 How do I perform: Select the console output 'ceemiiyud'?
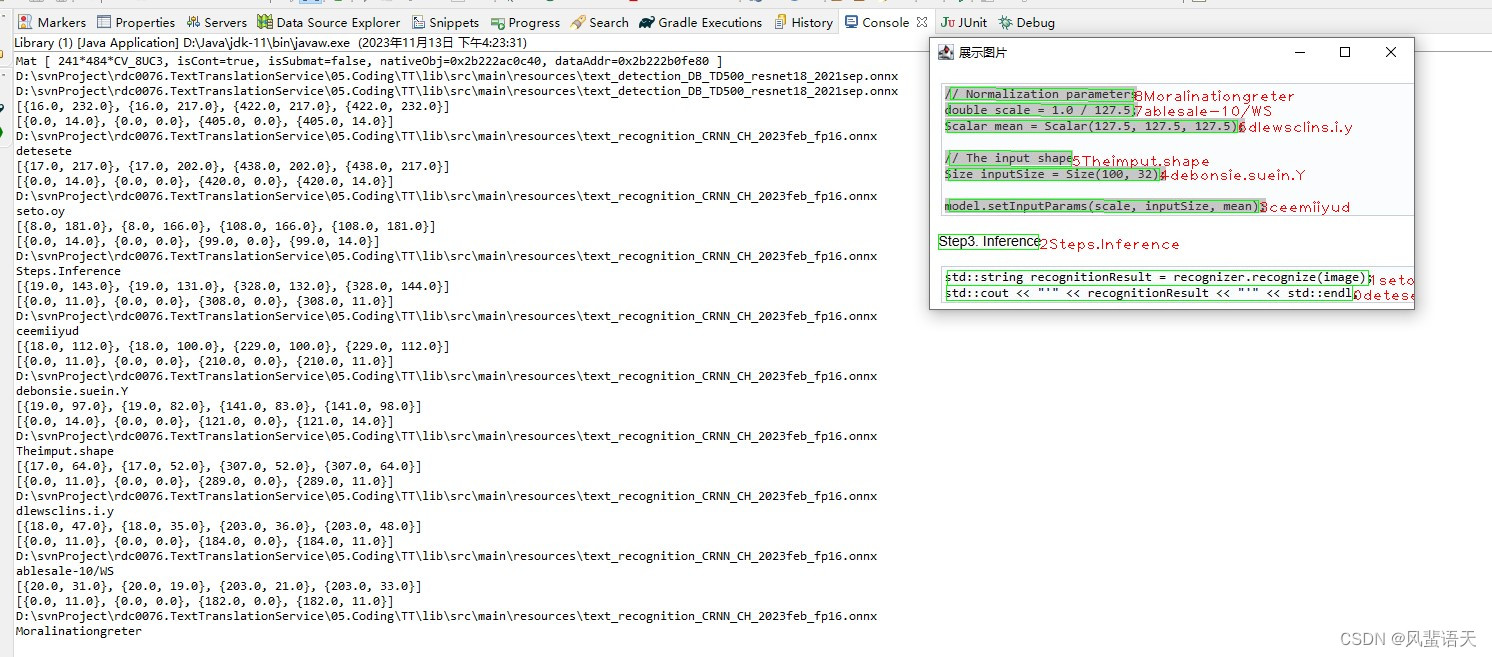(47, 331)
